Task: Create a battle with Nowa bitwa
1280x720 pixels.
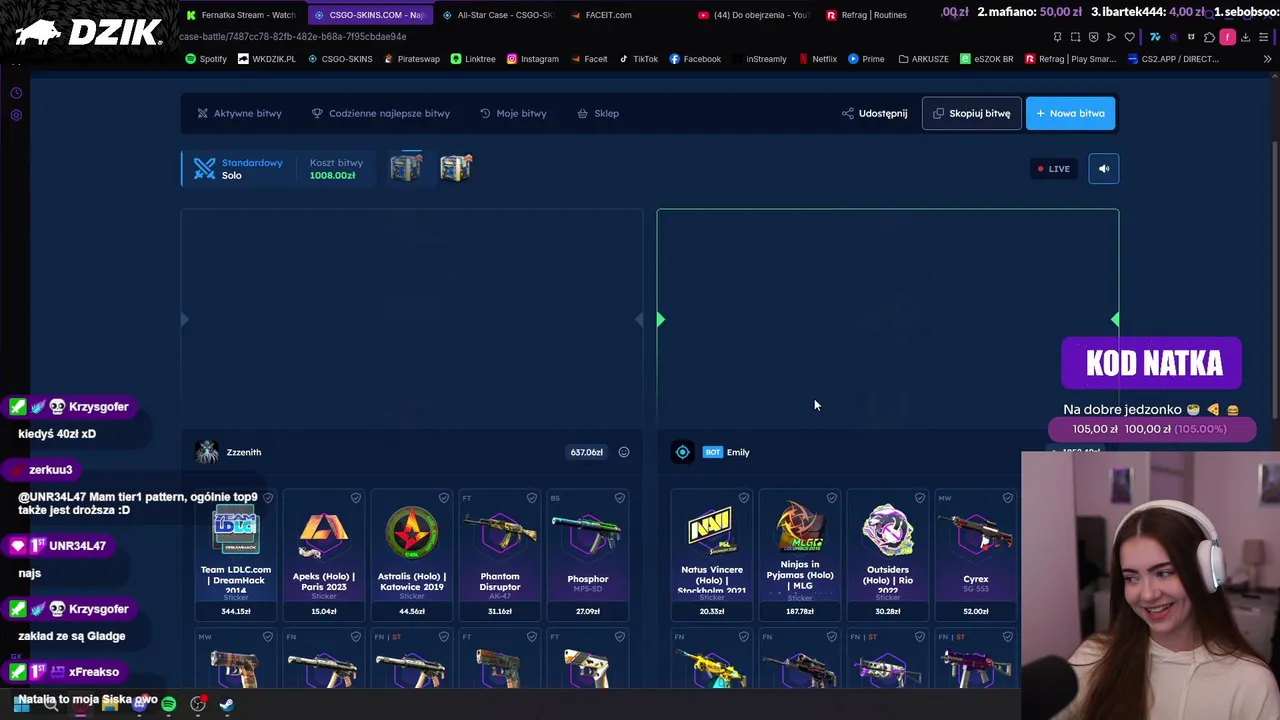Action: 1070,113
